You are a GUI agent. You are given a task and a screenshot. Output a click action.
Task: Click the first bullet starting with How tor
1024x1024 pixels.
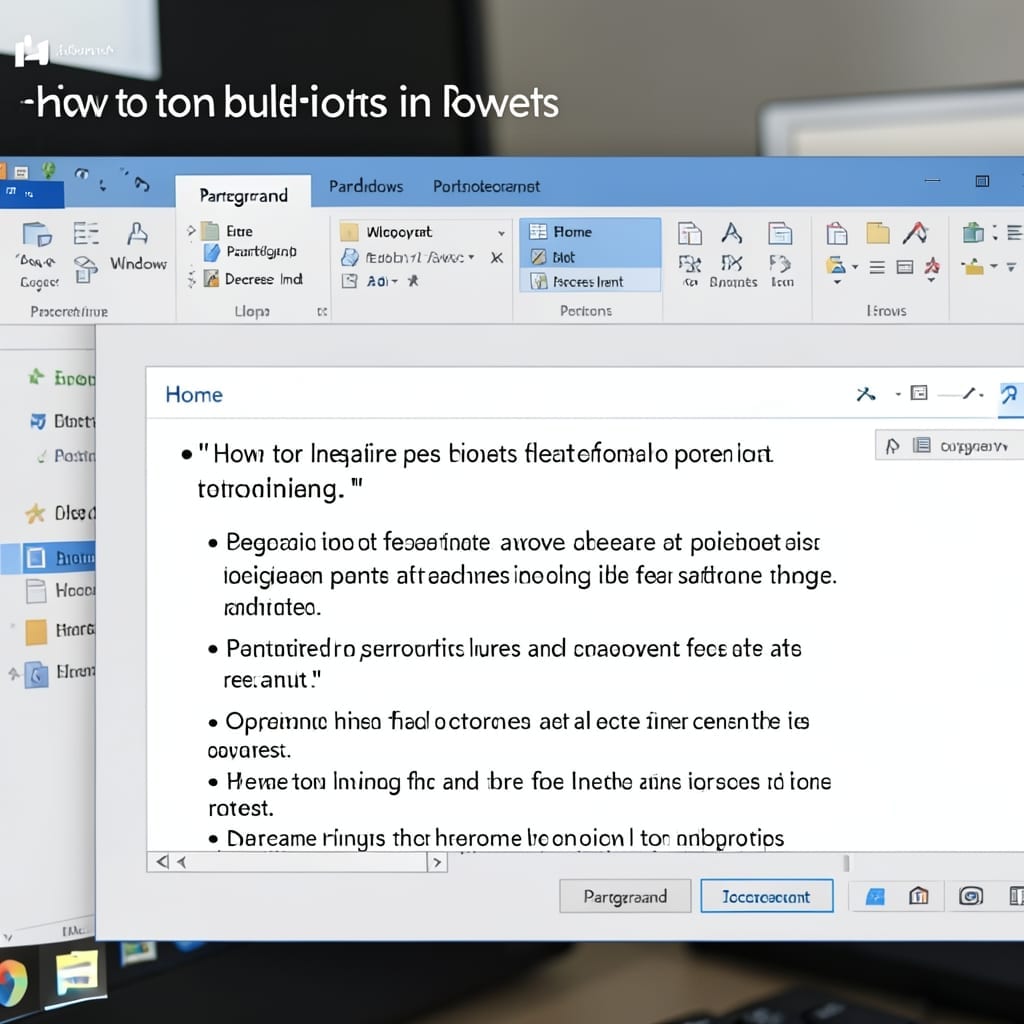[477, 470]
